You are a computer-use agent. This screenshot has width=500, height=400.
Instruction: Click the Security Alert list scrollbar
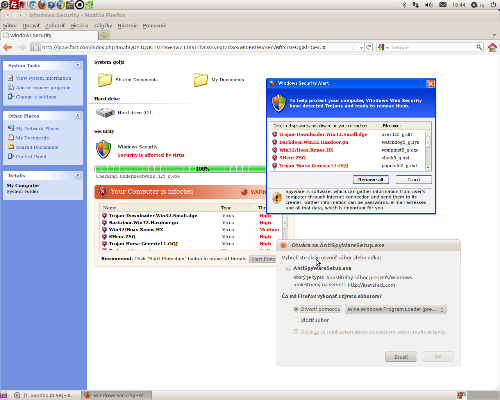pos(428,150)
